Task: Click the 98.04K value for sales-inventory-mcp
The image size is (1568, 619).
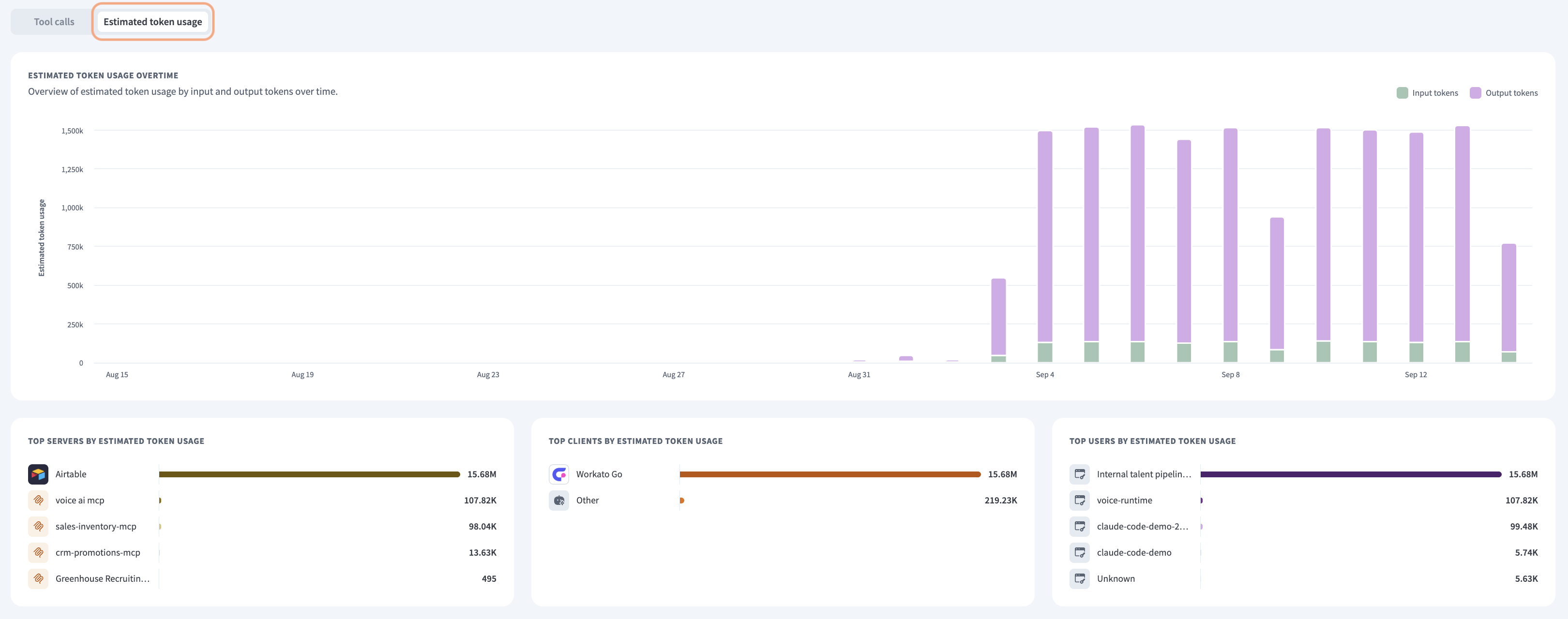Action: (482, 527)
